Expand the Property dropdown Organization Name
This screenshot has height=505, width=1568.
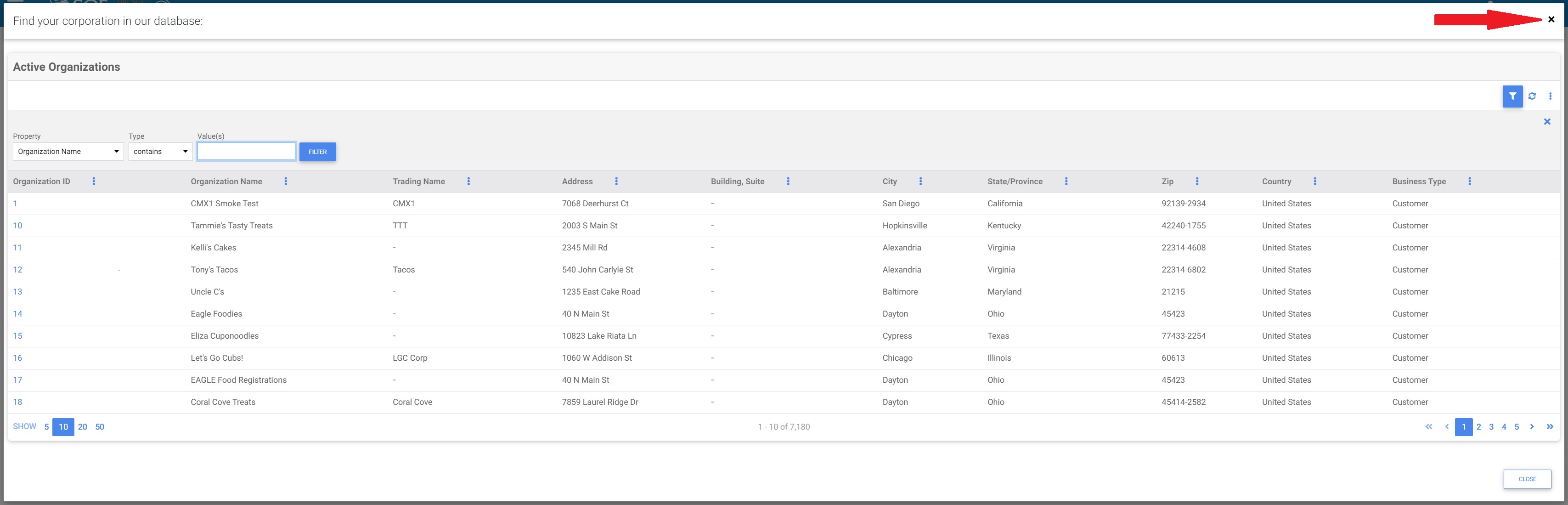[x=68, y=152]
